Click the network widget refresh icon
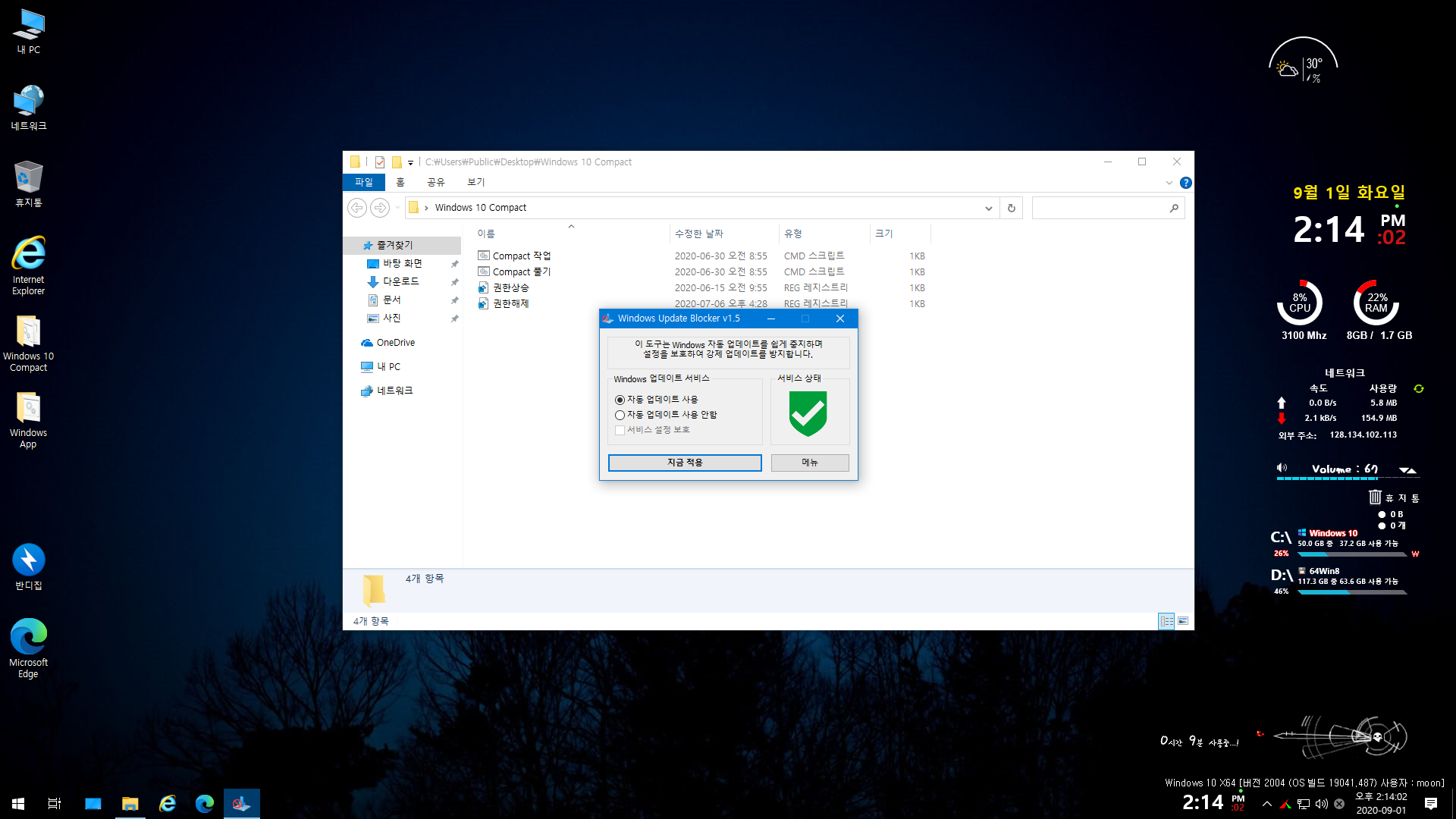 pyautogui.click(x=1419, y=388)
